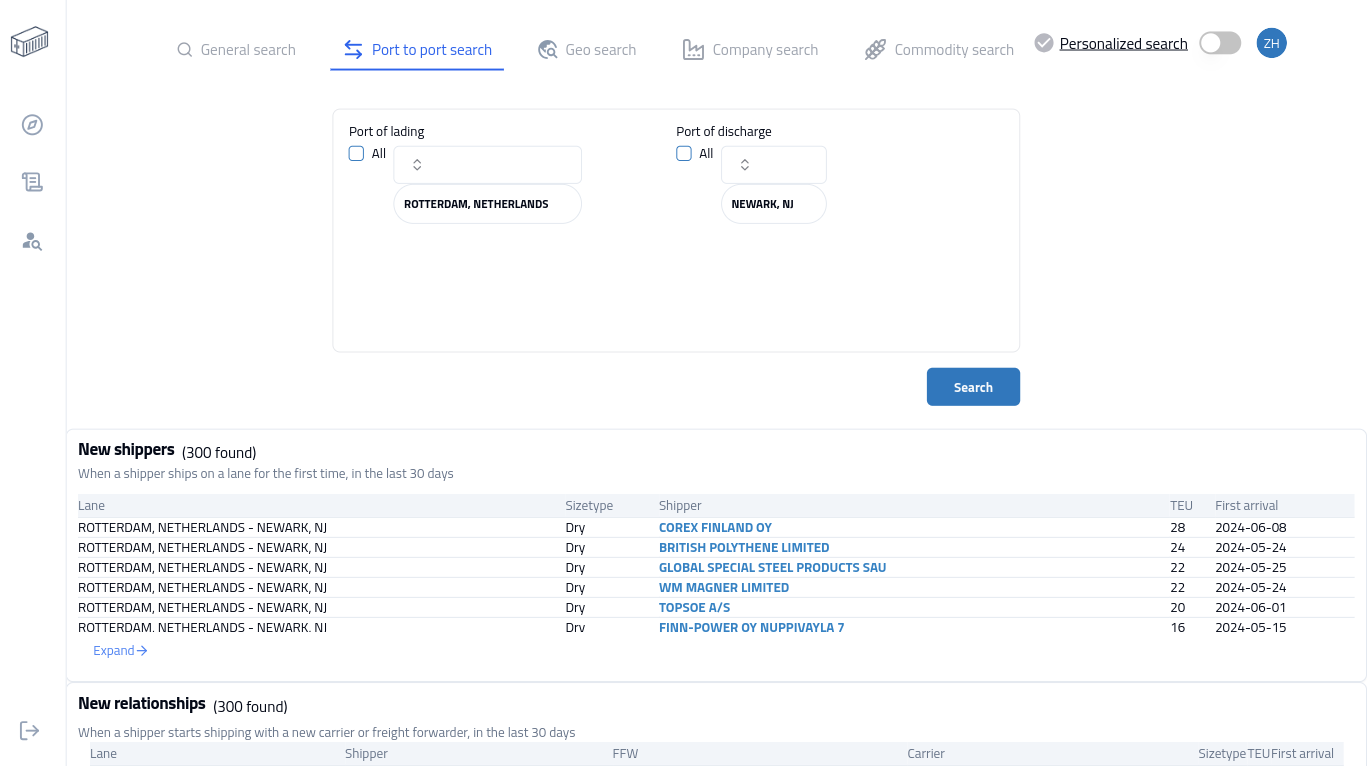This screenshot has height=766, width=1367.
Task: Click the shipping container logo icon
Action: pyautogui.click(x=30, y=42)
